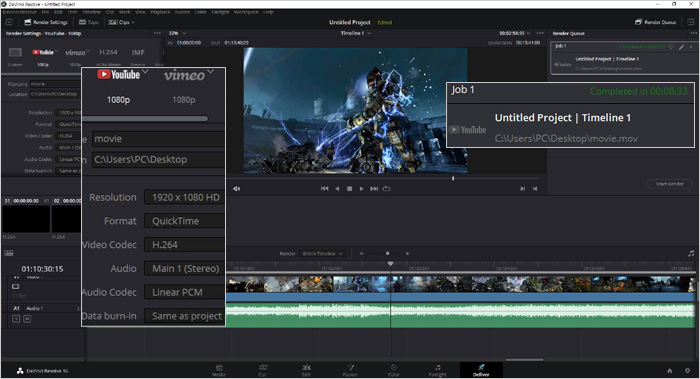Switch to the Cut page

pyautogui.click(x=262, y=370)
